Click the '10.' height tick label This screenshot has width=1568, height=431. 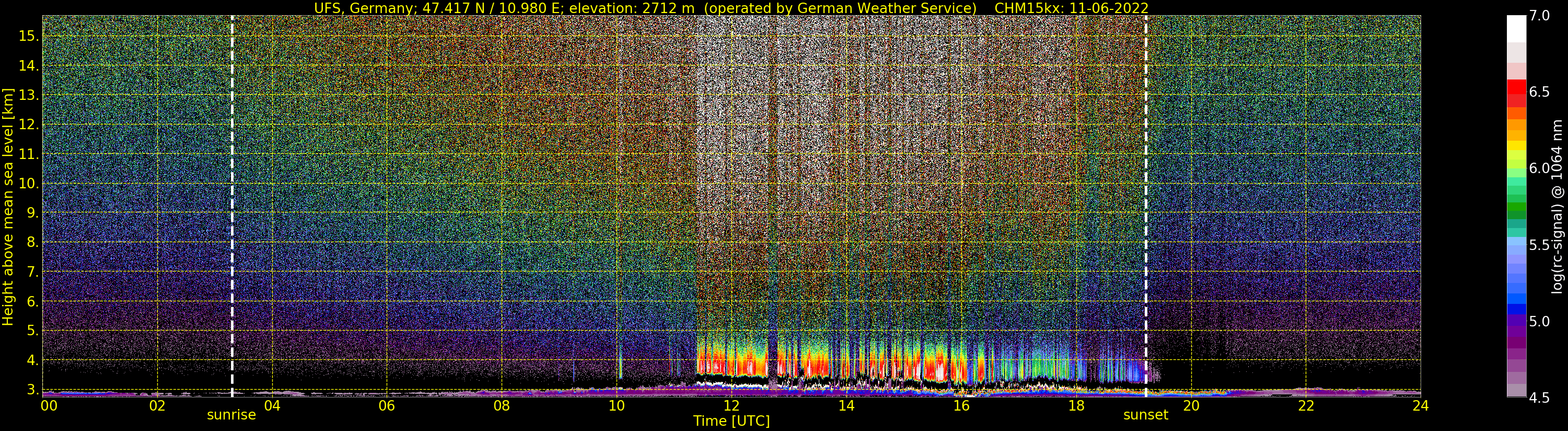coord(29,184)
